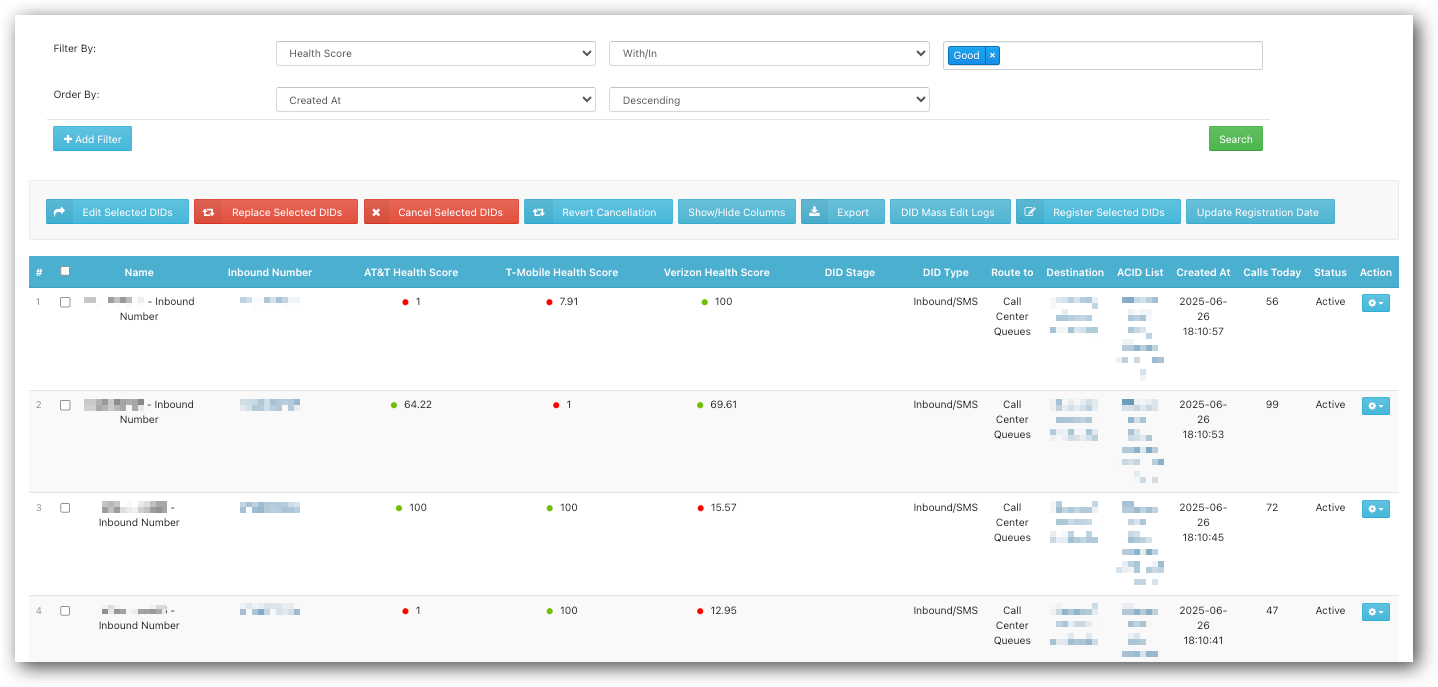Click inside the filter value input field
The image size is (1438, 687).
(x=1130, y=56)
